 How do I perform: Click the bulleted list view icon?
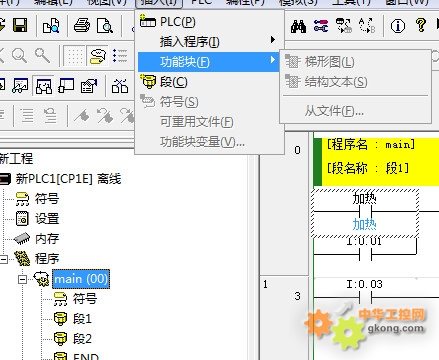point(120,56)
